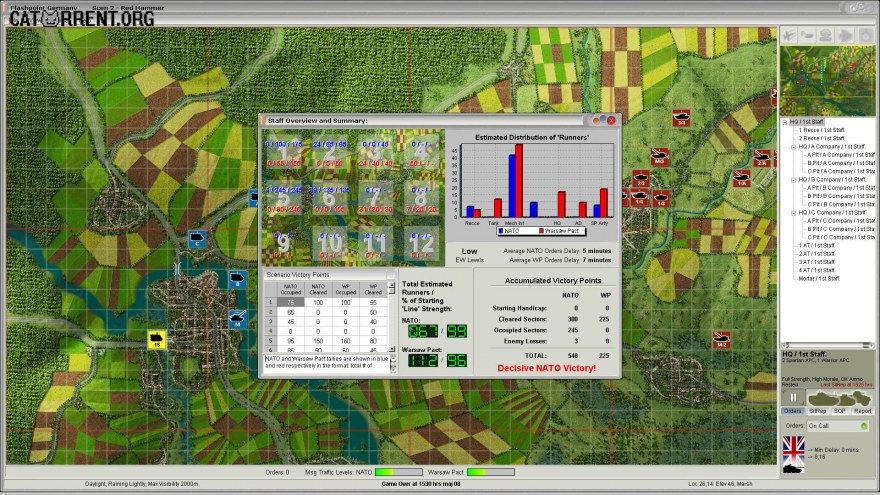Click the highlighted cell '75' in row 1
The height and width of the screenshot is (495, 880).
coord(291,302)
